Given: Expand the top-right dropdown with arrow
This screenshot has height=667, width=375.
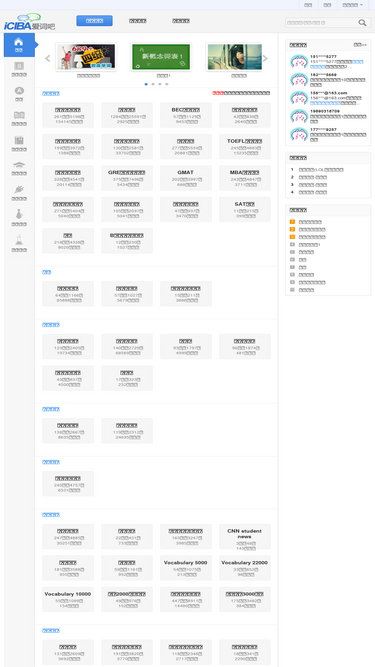Looking at the screenshot, I should tap(353, 5).
